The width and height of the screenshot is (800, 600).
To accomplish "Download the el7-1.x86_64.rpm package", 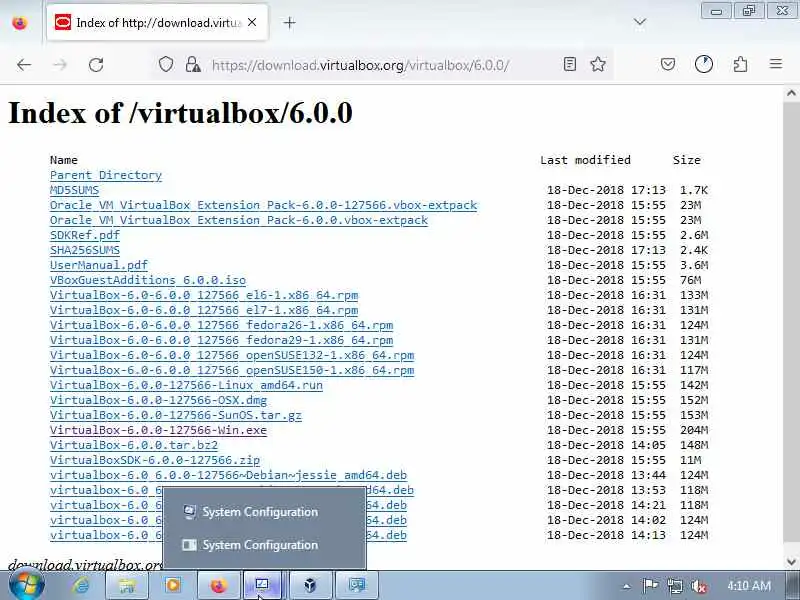I will 204,310.
